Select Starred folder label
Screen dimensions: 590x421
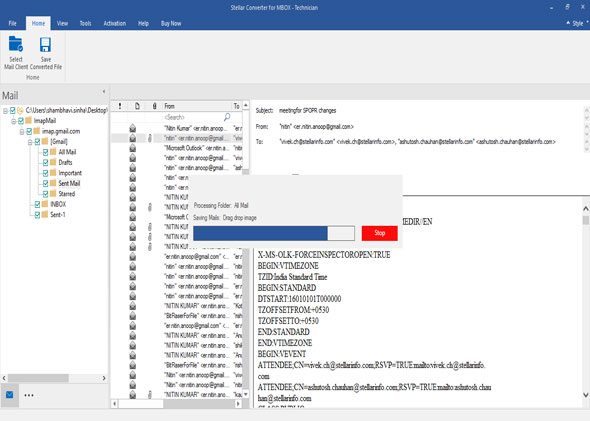click(x=67, y=194)
